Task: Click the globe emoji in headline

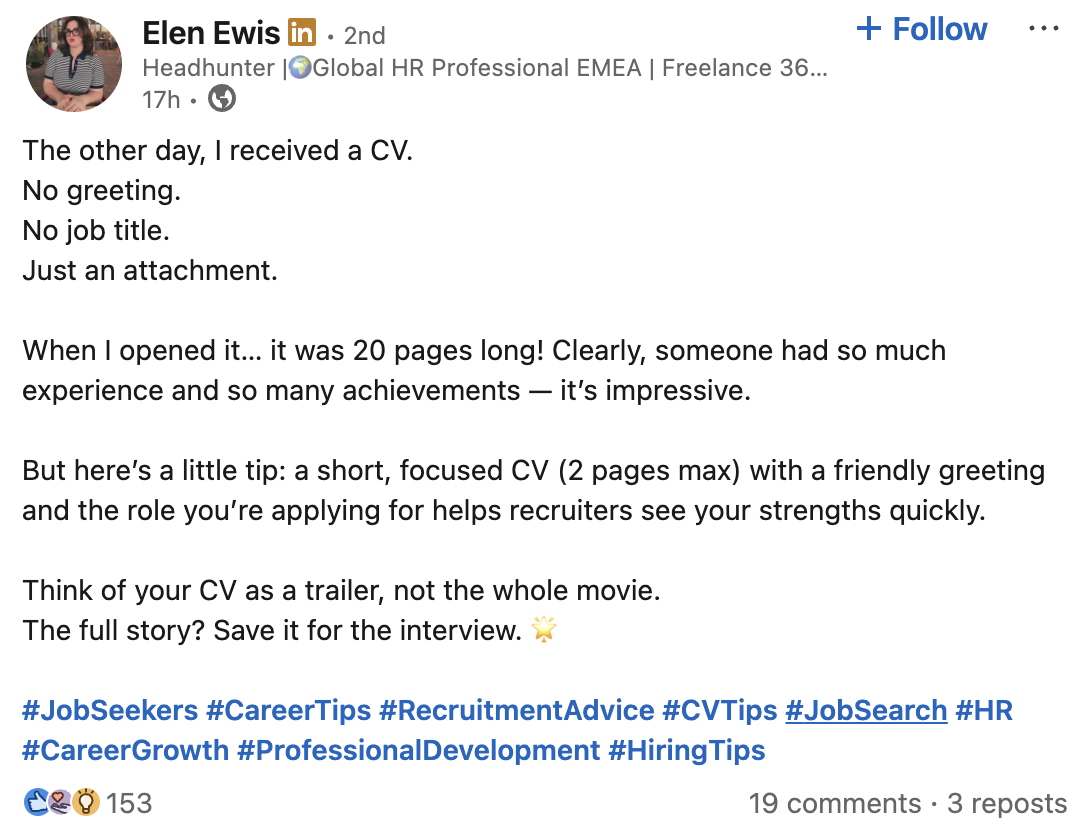Action: [300, 67]
